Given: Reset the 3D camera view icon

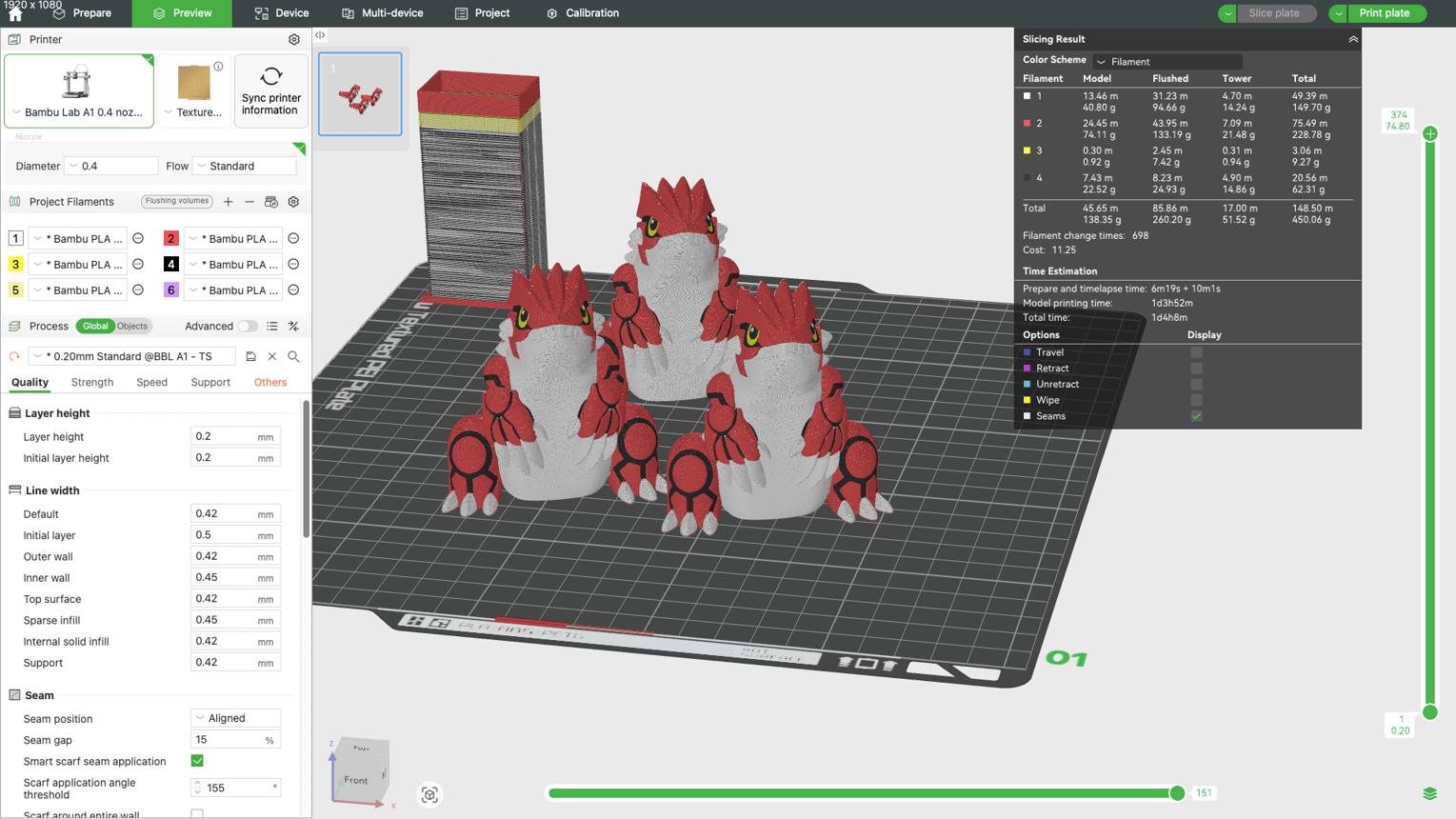Looking at the screenshot, I should click(429, 794).
